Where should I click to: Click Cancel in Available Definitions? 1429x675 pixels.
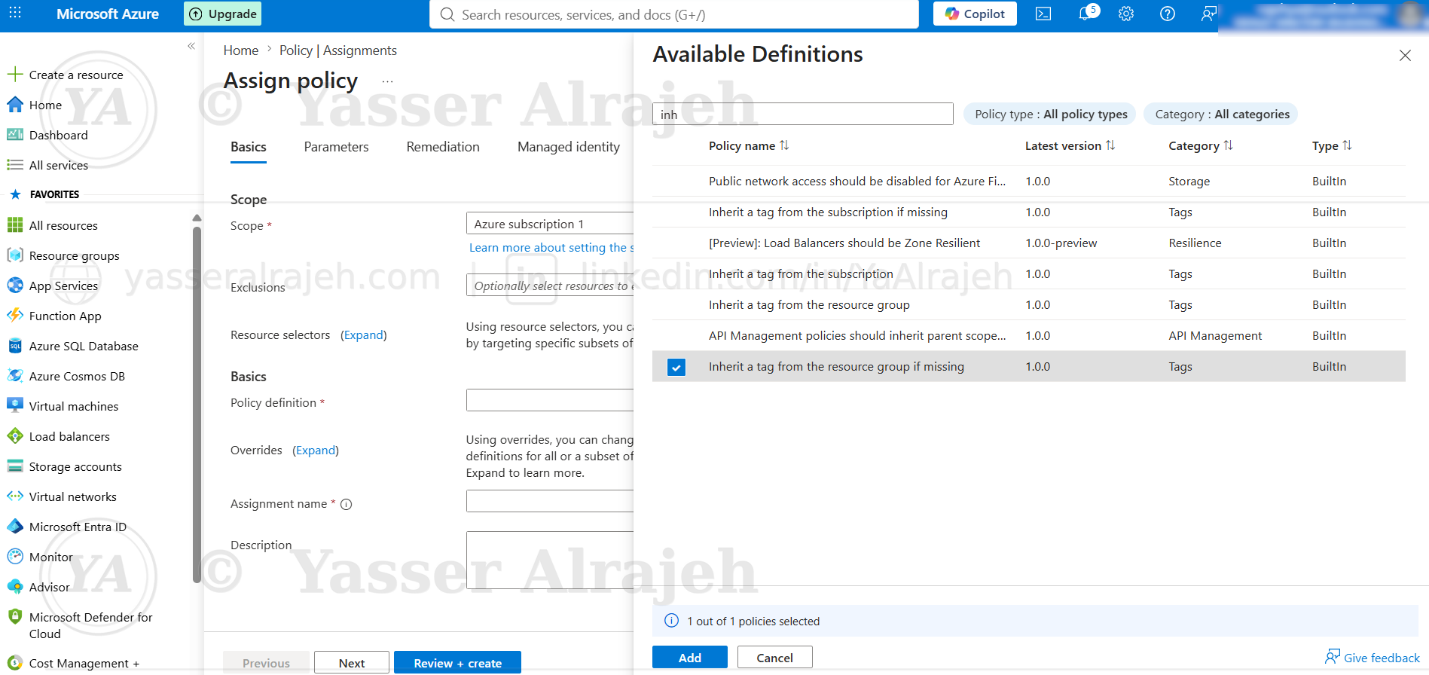(x=775, y=657)
